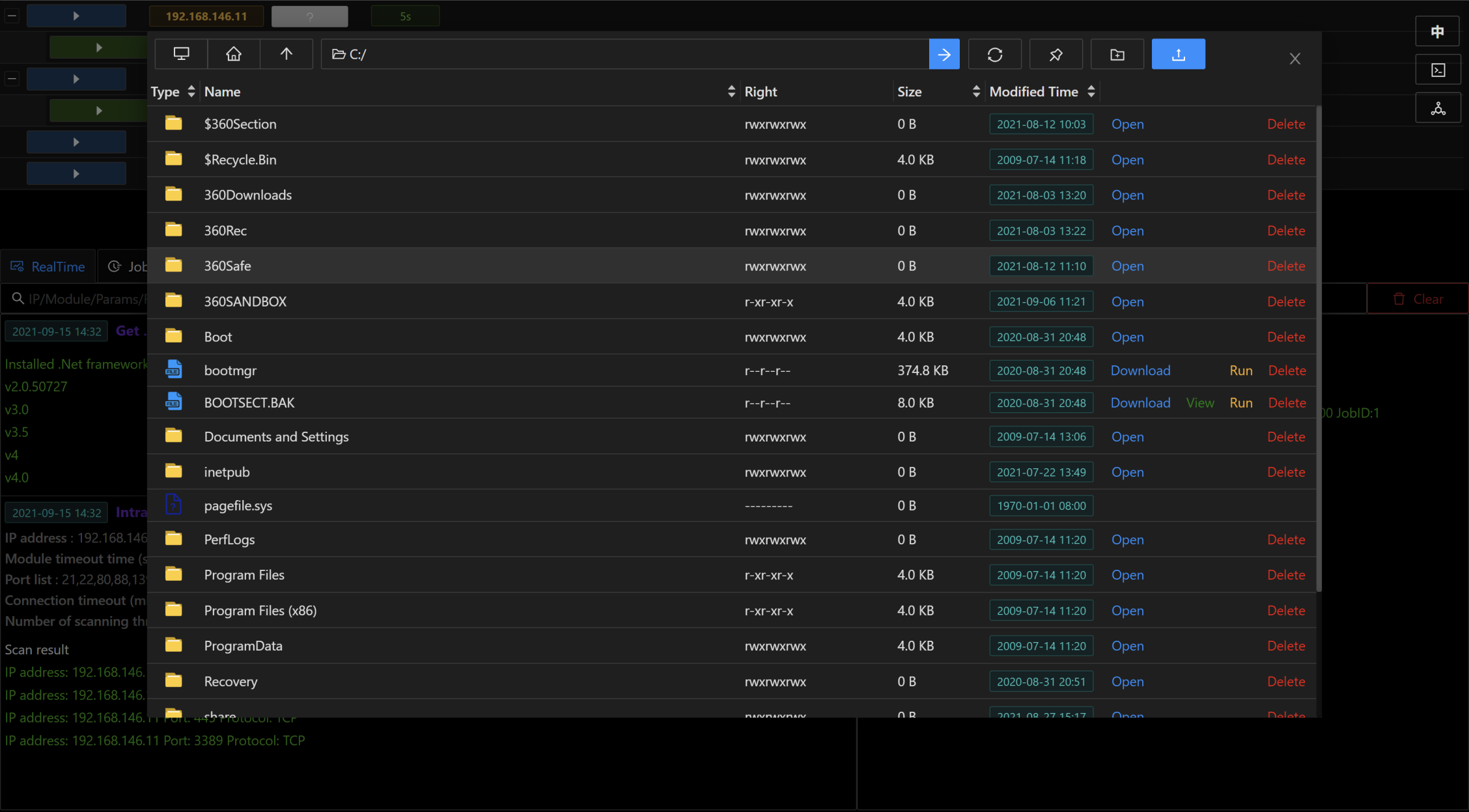View the BOOTSECT.BAK file
The width and height of the screenshot is (1469, 812).
point(1199,403)
